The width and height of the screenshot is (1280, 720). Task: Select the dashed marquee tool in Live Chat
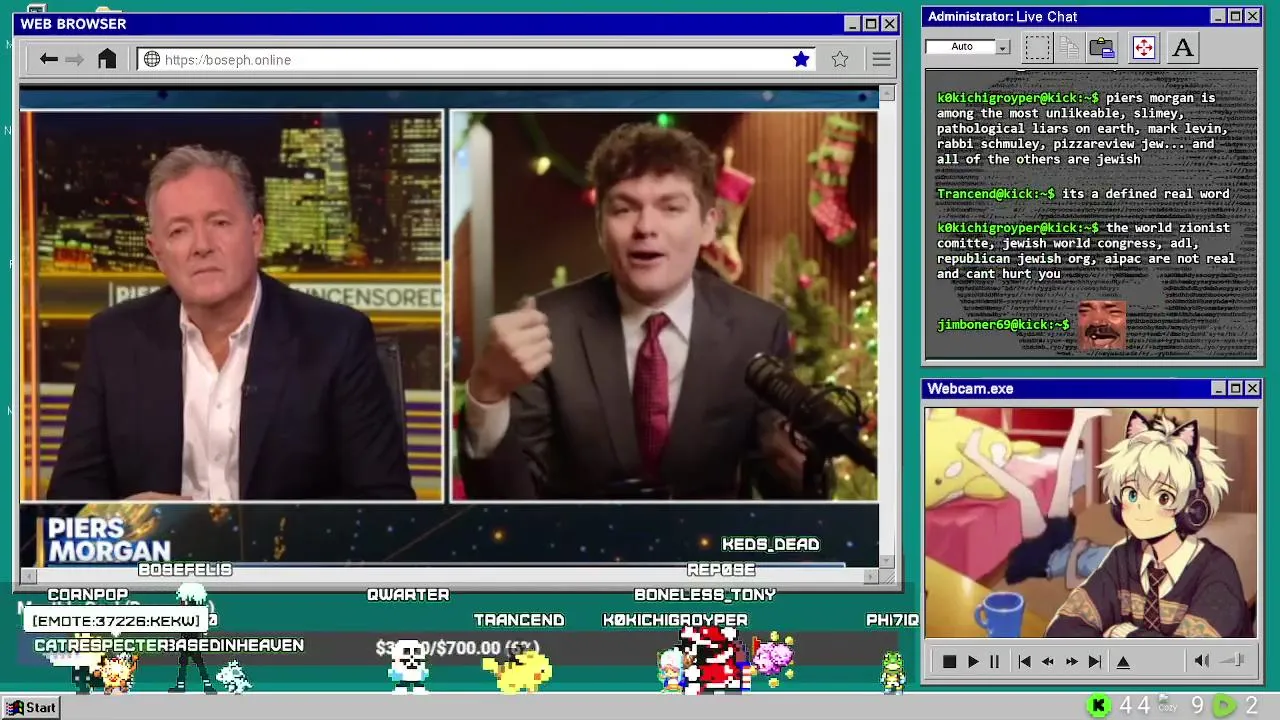tap(1037, 47)
